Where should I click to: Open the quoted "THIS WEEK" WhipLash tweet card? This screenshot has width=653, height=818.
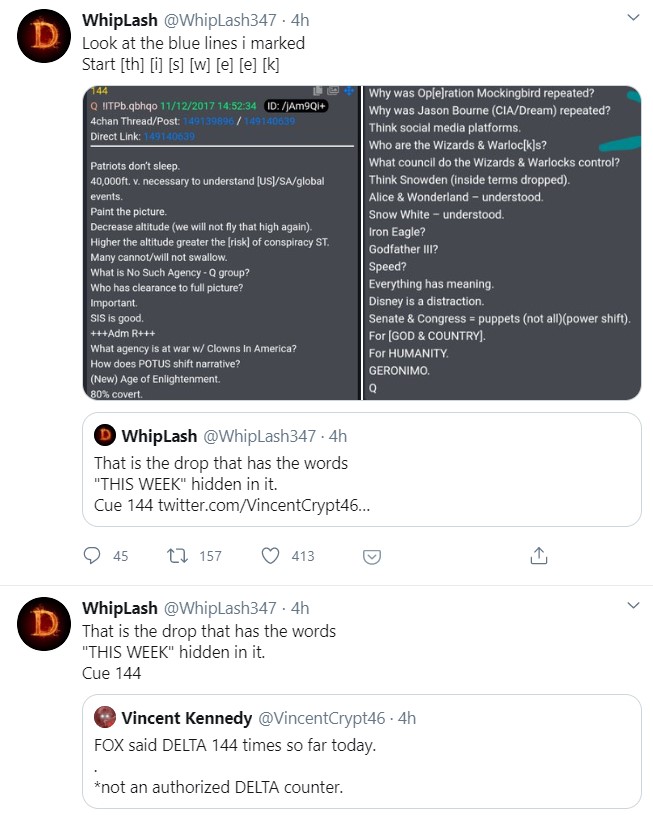pos(361,469)
